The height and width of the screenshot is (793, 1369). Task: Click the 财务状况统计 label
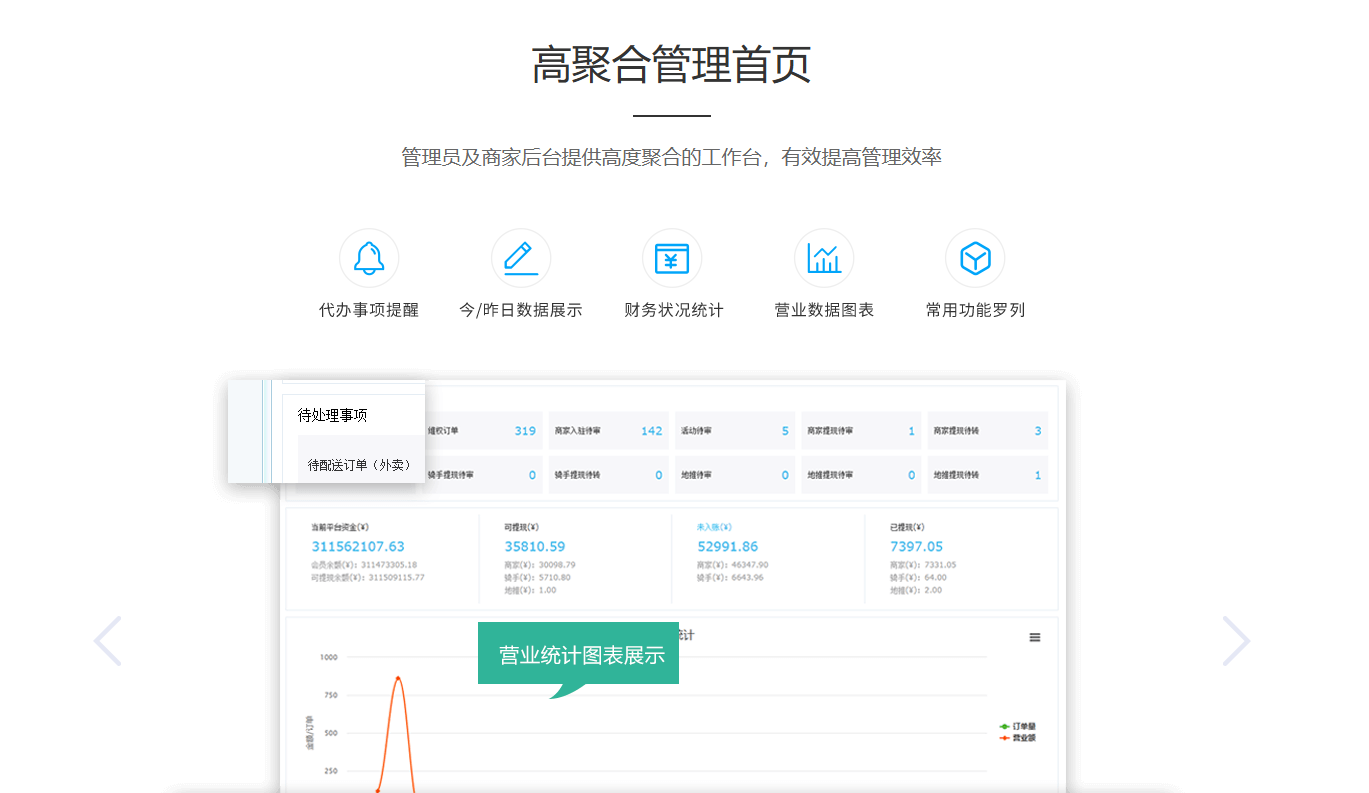pos(673,310)
